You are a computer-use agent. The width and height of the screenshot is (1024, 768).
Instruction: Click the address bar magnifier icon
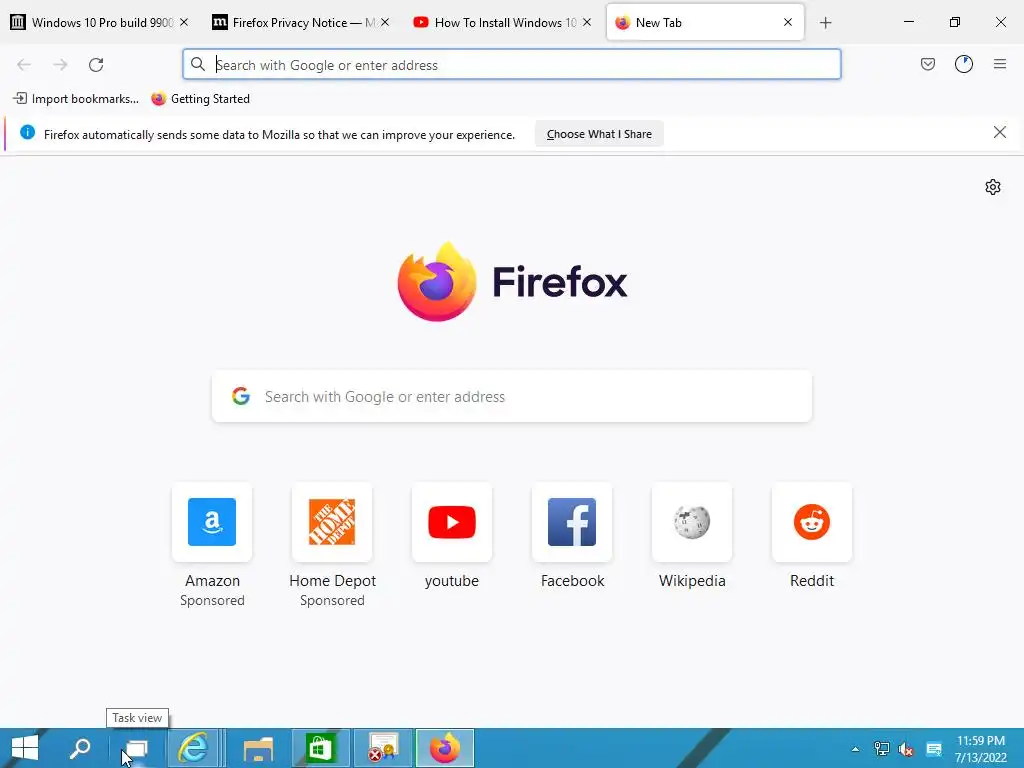tap(197, 65)
